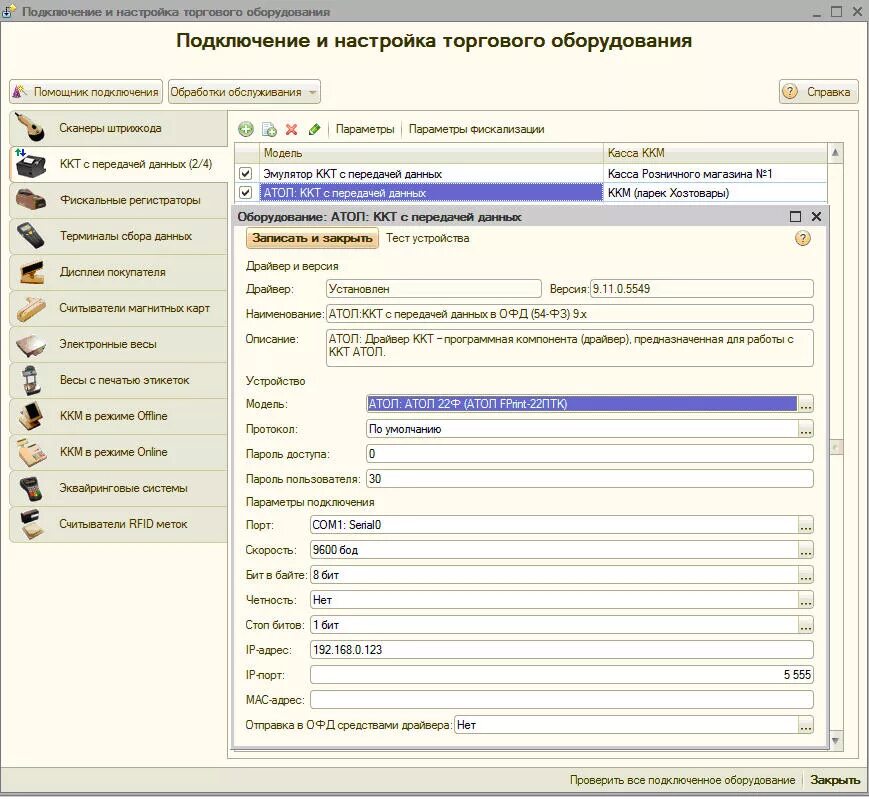Open the Модель selection ellipsis button
Image resolution: width=869 pixels, height=799 pixels.
tap(805, 404)
